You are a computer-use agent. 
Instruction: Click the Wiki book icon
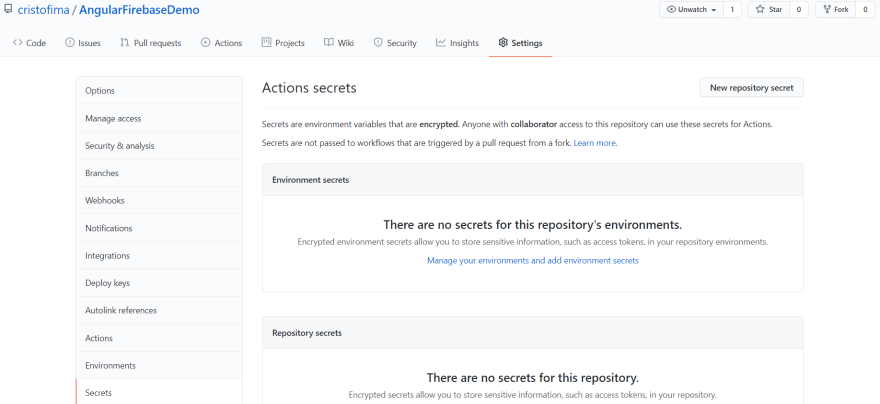[329, 43]
